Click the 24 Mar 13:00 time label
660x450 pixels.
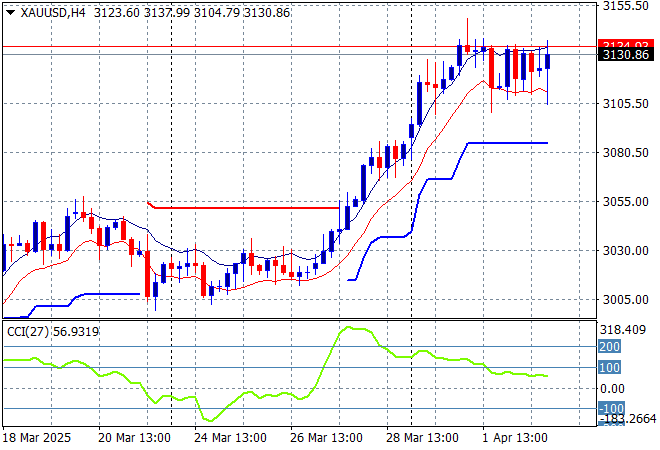232,438
